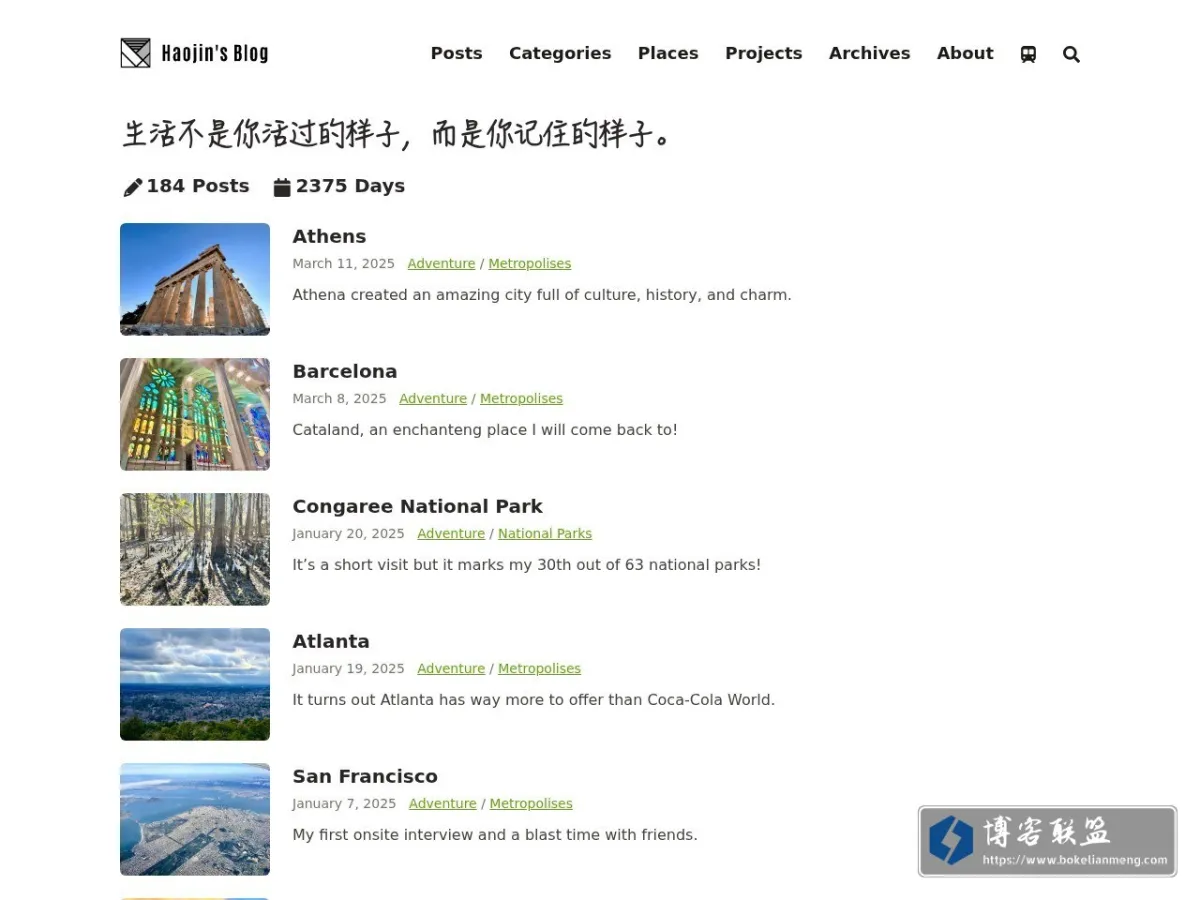Open the Barcelona post title
This screenshot has height=900, width=1200.
[344, 371]
